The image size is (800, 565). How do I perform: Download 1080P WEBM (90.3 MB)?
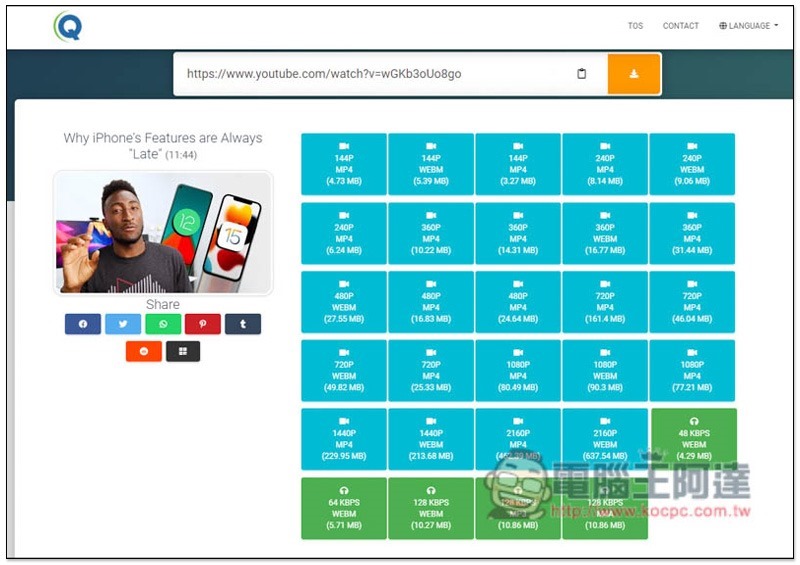pyautogui.click(x=605, y=371)
